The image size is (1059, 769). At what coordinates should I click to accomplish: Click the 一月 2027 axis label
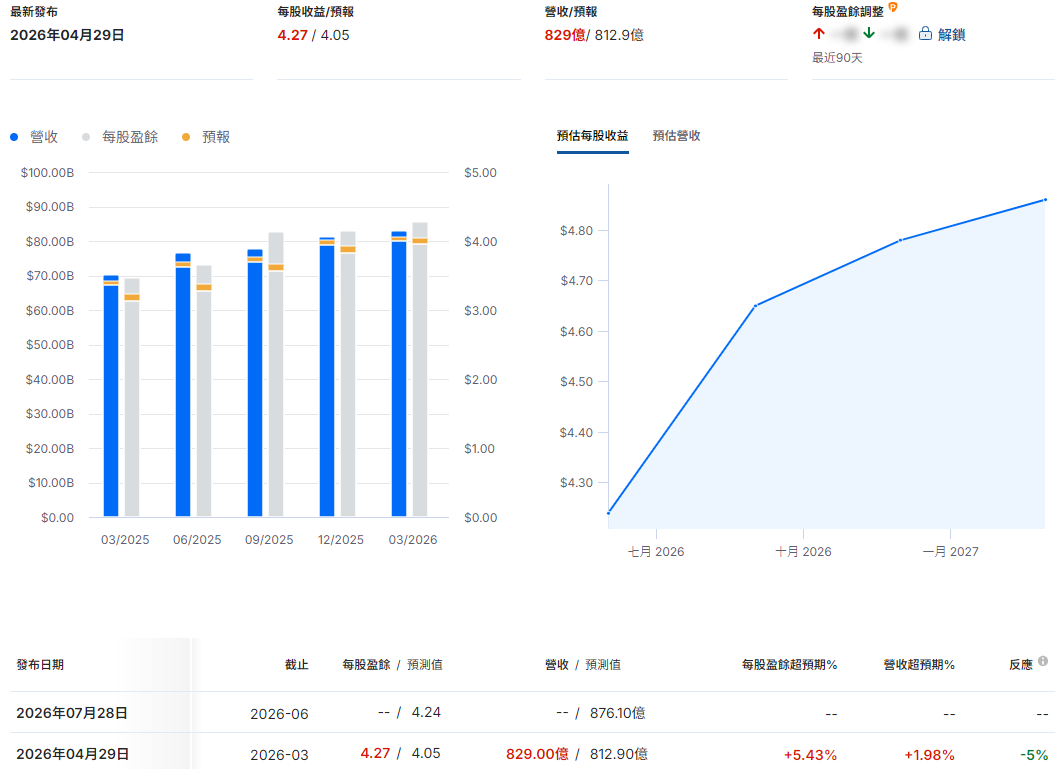coord(950,552)
